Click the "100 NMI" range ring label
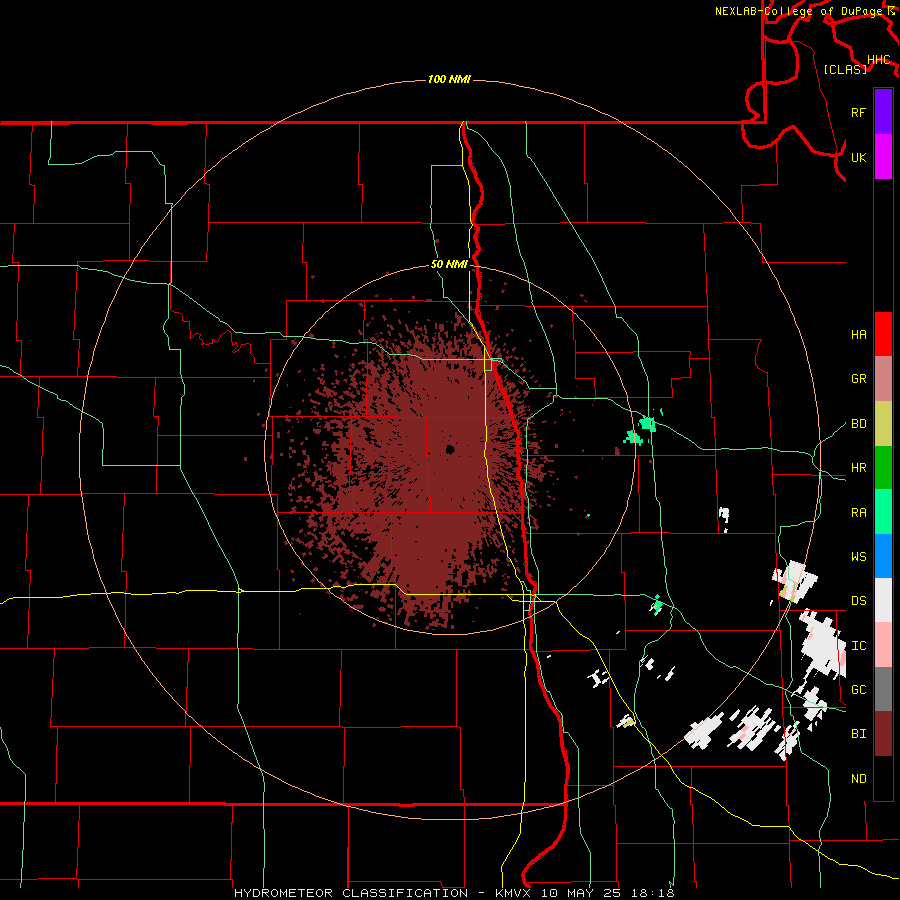 449,79
